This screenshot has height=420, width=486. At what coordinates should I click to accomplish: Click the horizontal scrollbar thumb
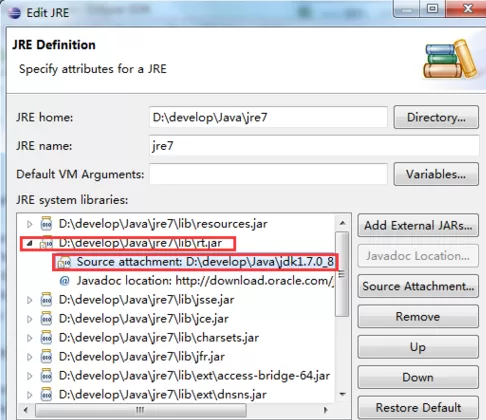pos(141,410)
